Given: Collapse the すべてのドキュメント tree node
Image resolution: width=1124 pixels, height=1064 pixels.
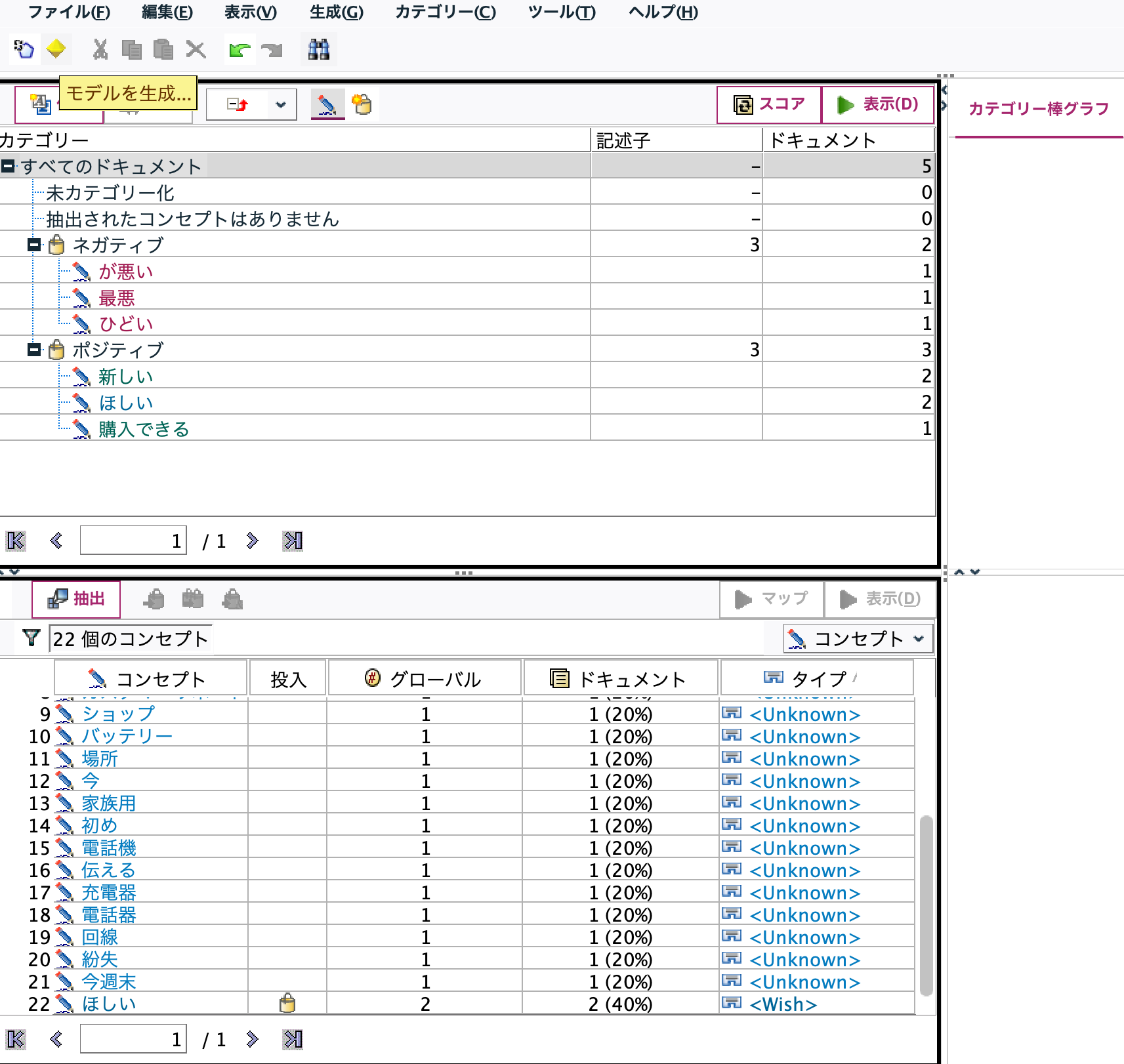Looking at the screenshot, I should point(9,166).
